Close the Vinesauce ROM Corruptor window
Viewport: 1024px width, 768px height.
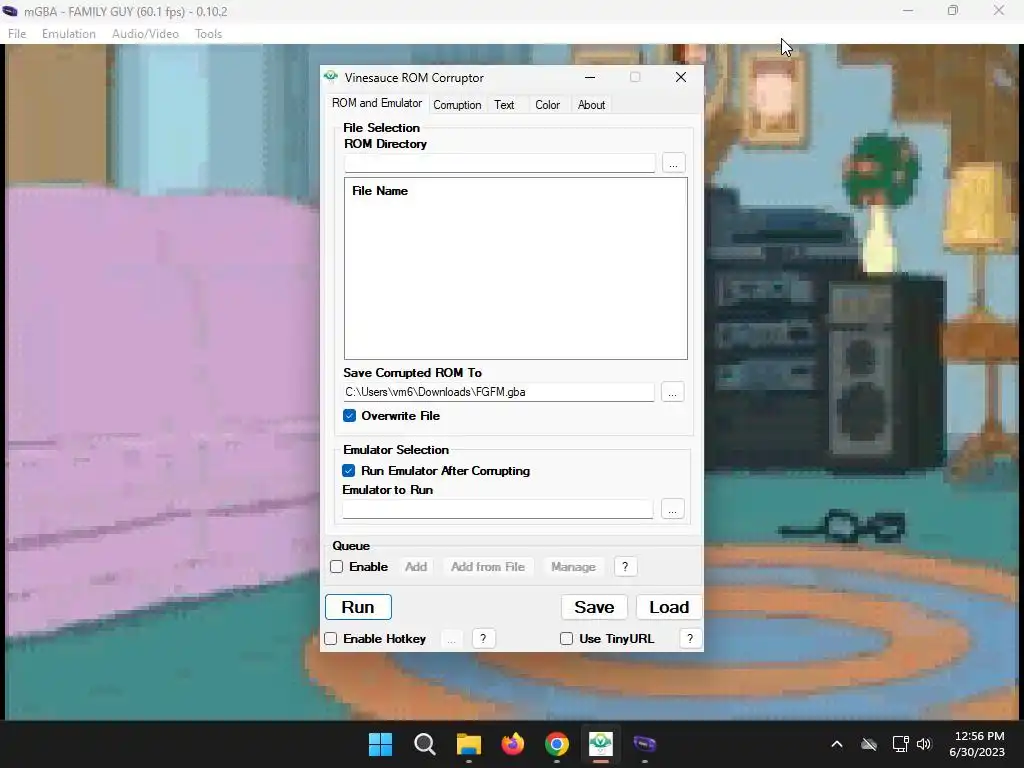681,77
